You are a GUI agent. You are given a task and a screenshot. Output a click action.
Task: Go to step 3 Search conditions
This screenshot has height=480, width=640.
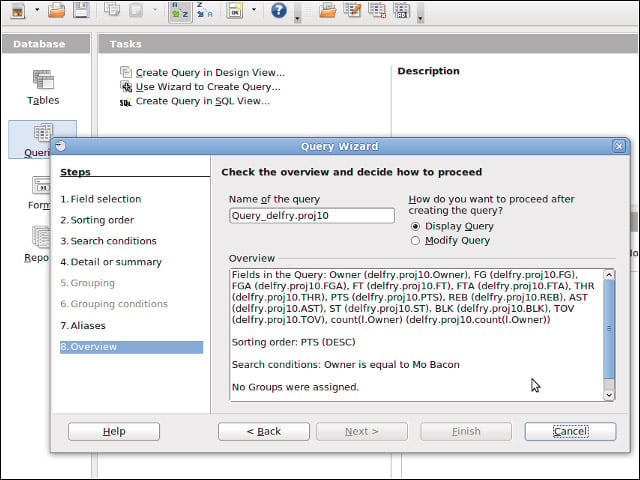[109, 241]
